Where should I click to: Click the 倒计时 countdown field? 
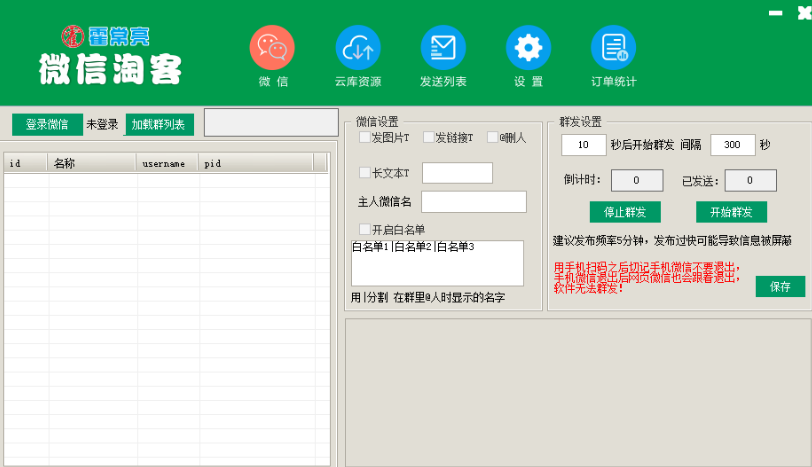click(x=637, y=180)
